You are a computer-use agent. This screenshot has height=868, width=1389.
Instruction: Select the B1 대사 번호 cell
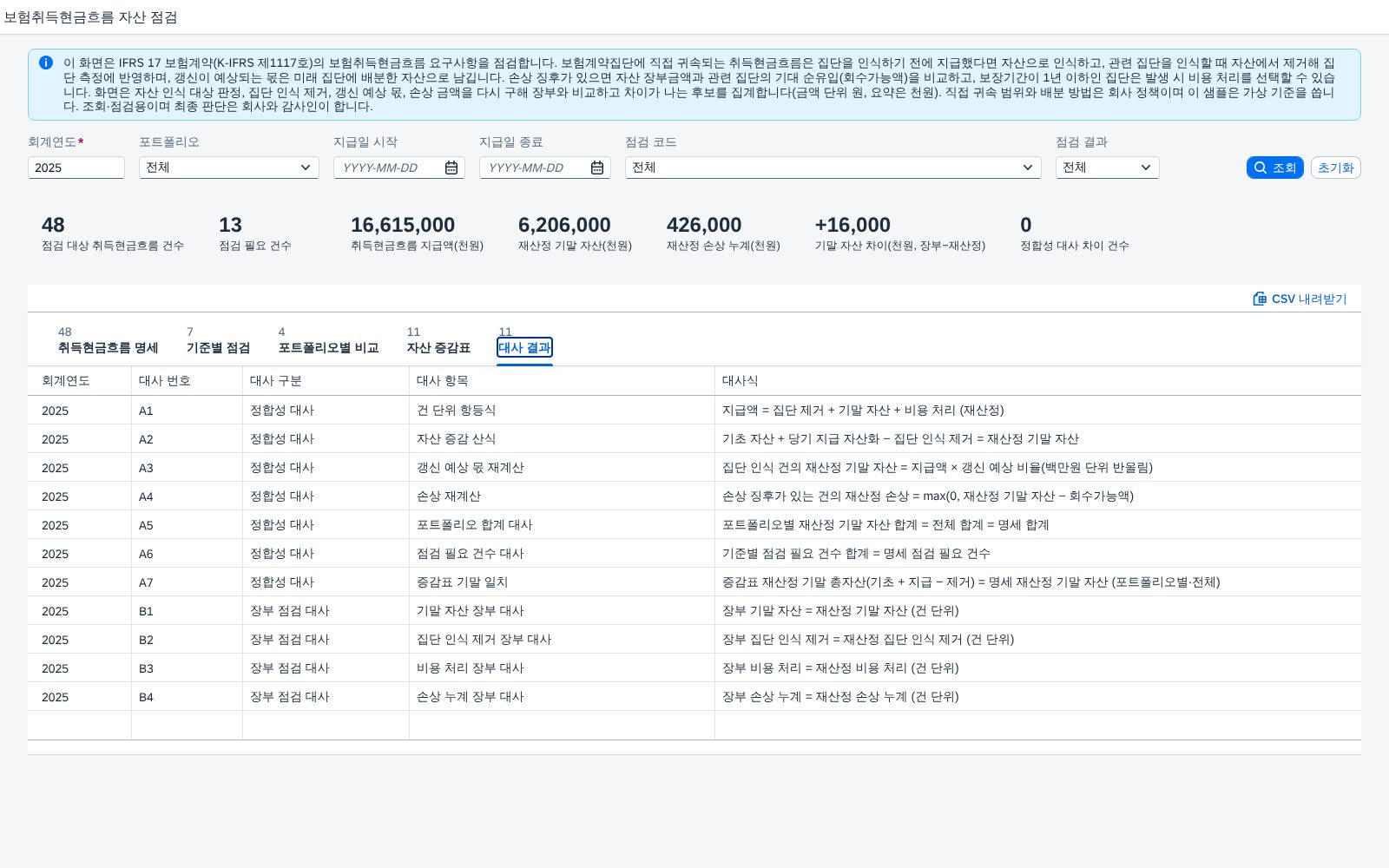click(188, 611)
